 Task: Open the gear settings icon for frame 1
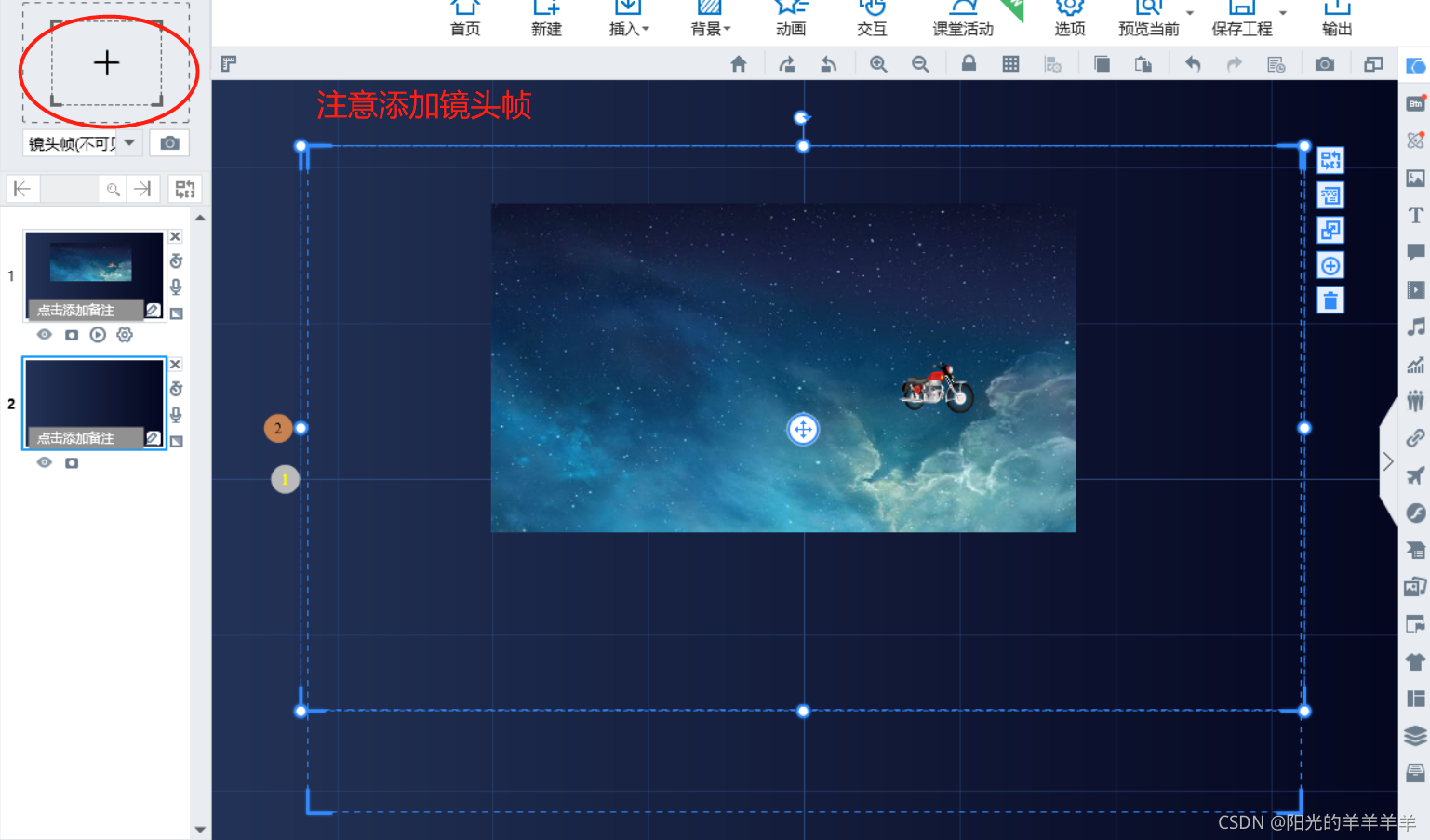(125, 334)
